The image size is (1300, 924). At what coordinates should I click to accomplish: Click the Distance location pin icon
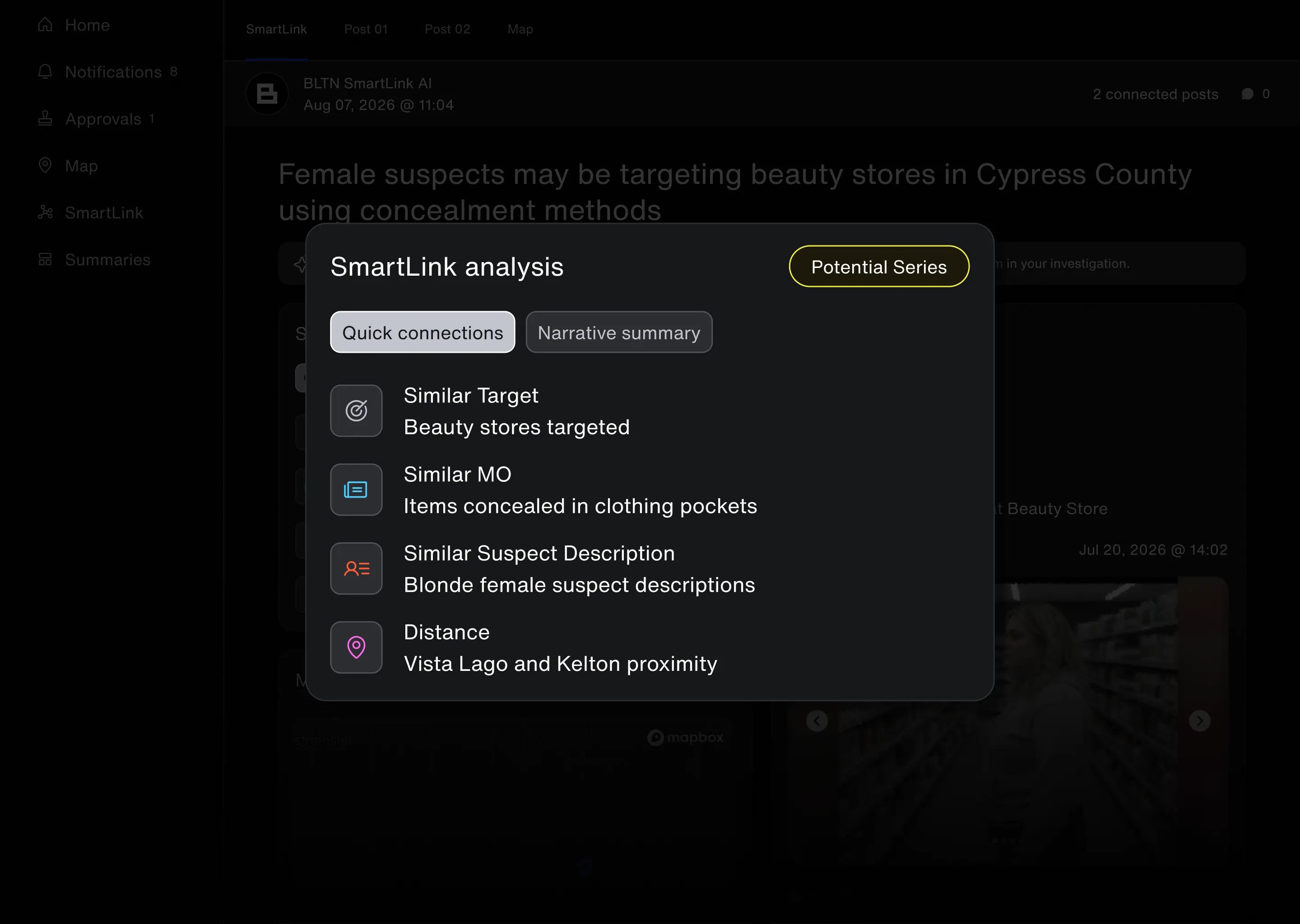click(x=356, y=647)
